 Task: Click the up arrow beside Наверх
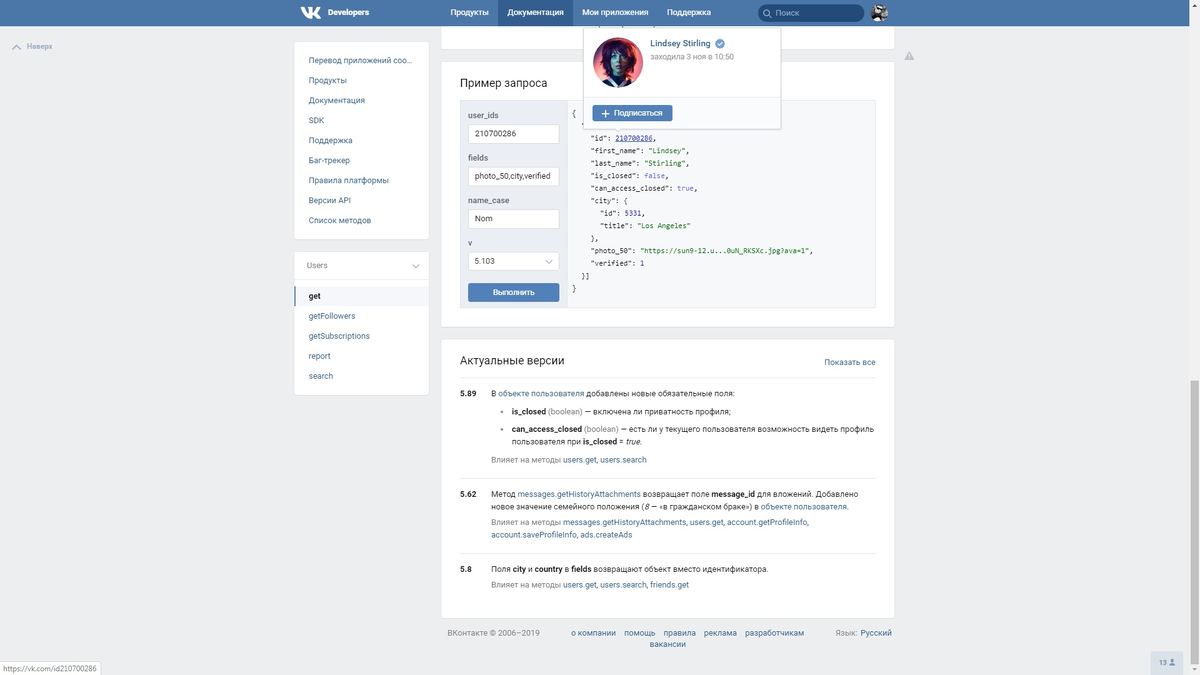[x=16, y=47]
